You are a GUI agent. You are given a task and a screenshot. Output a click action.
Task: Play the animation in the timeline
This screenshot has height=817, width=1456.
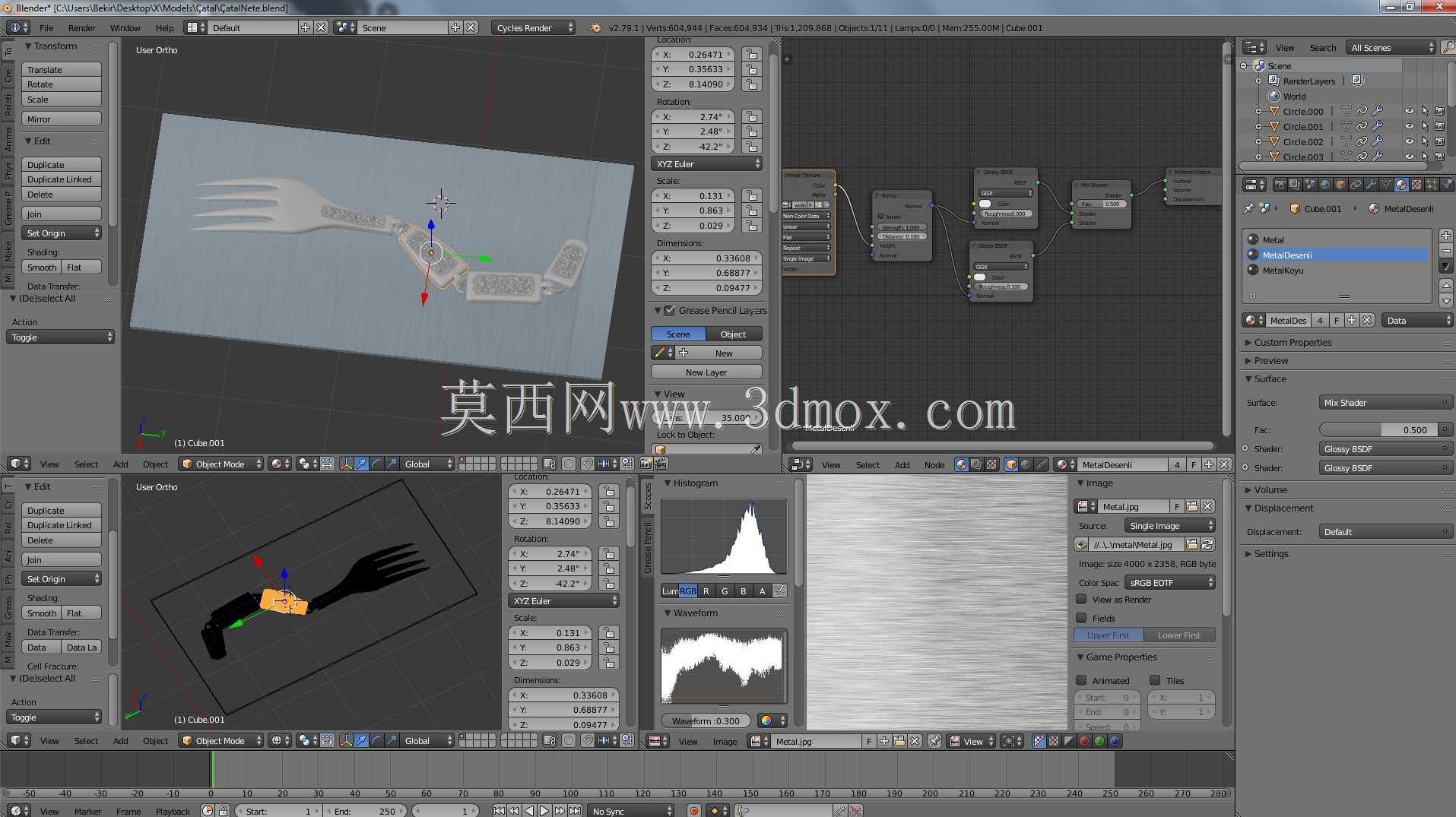[544, 811]
